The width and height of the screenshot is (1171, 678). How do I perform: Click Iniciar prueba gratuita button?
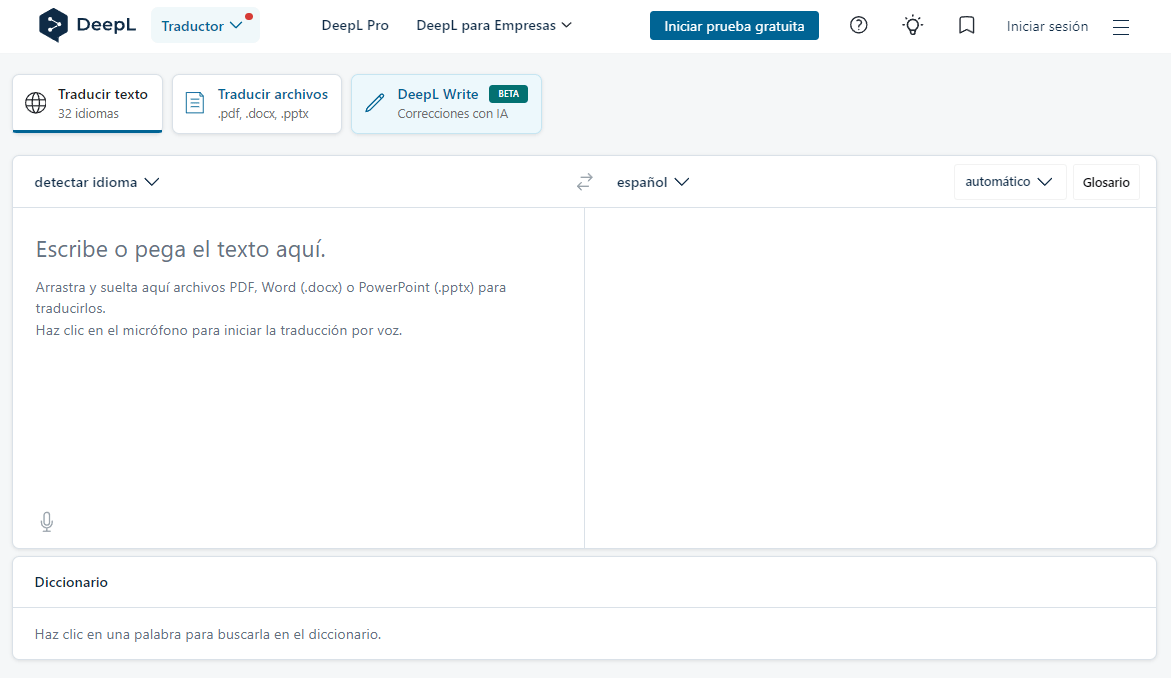click(x=734, y=25)
